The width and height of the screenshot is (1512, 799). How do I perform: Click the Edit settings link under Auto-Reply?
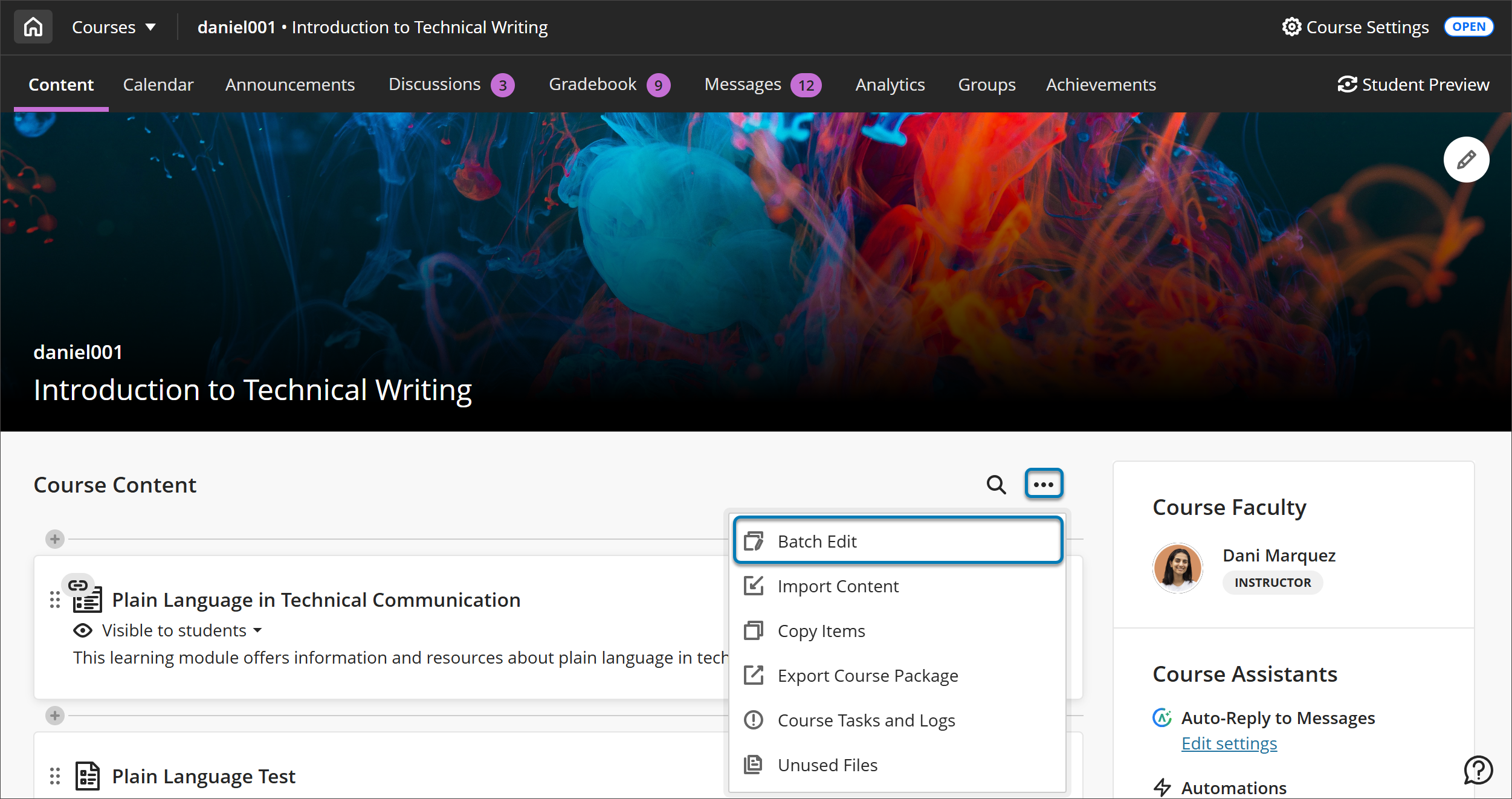1229,743
